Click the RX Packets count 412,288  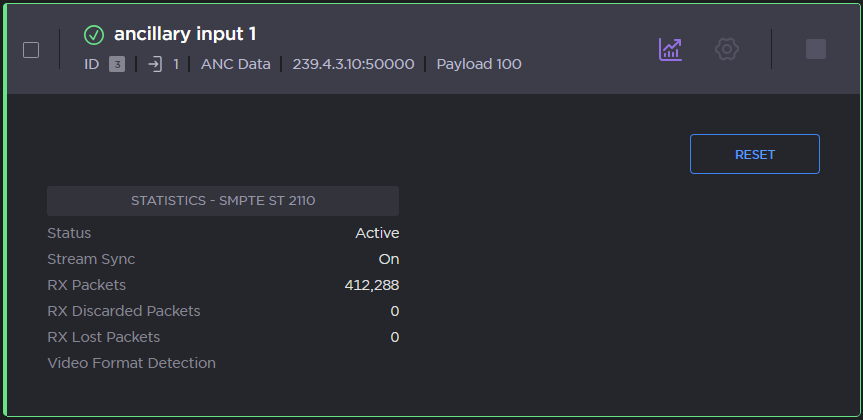371,285
